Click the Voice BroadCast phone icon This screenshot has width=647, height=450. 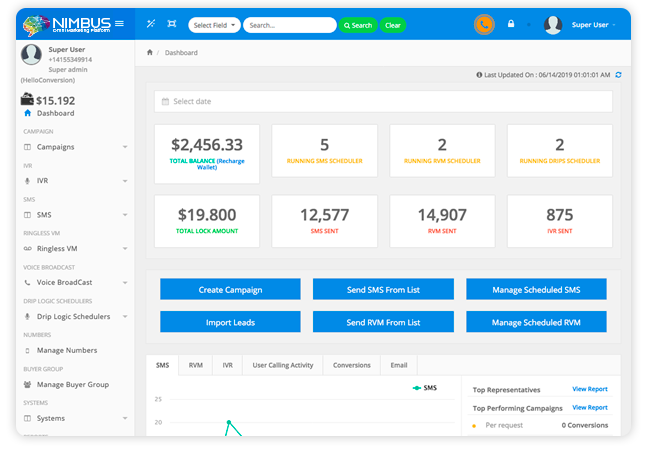(x=28, y=283)
